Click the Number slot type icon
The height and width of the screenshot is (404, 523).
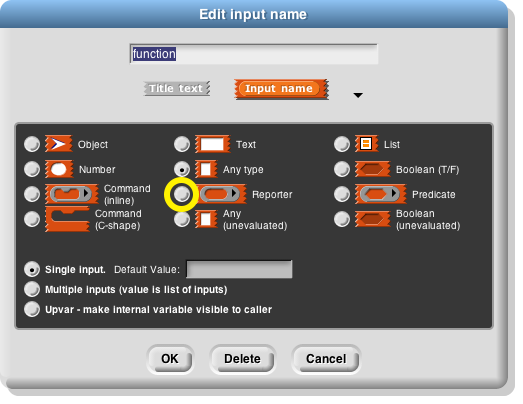[x=59, y=169]
